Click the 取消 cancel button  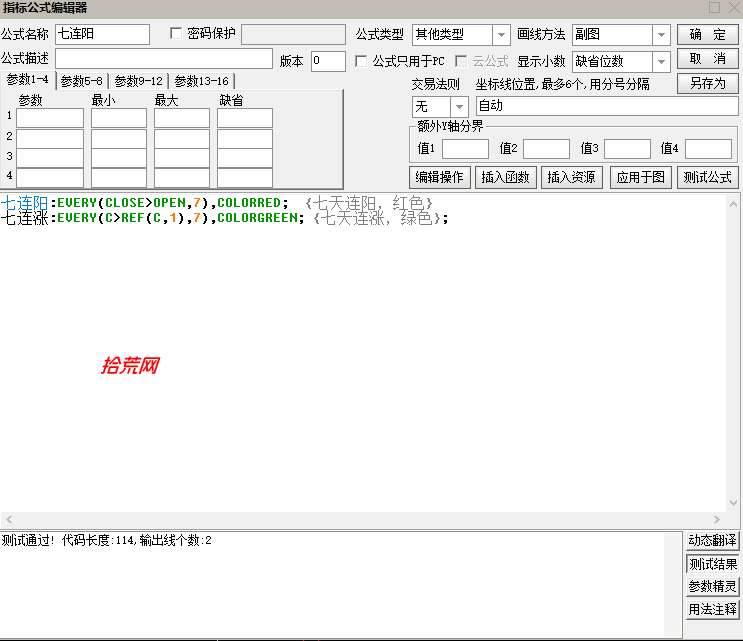pos(707,59)
